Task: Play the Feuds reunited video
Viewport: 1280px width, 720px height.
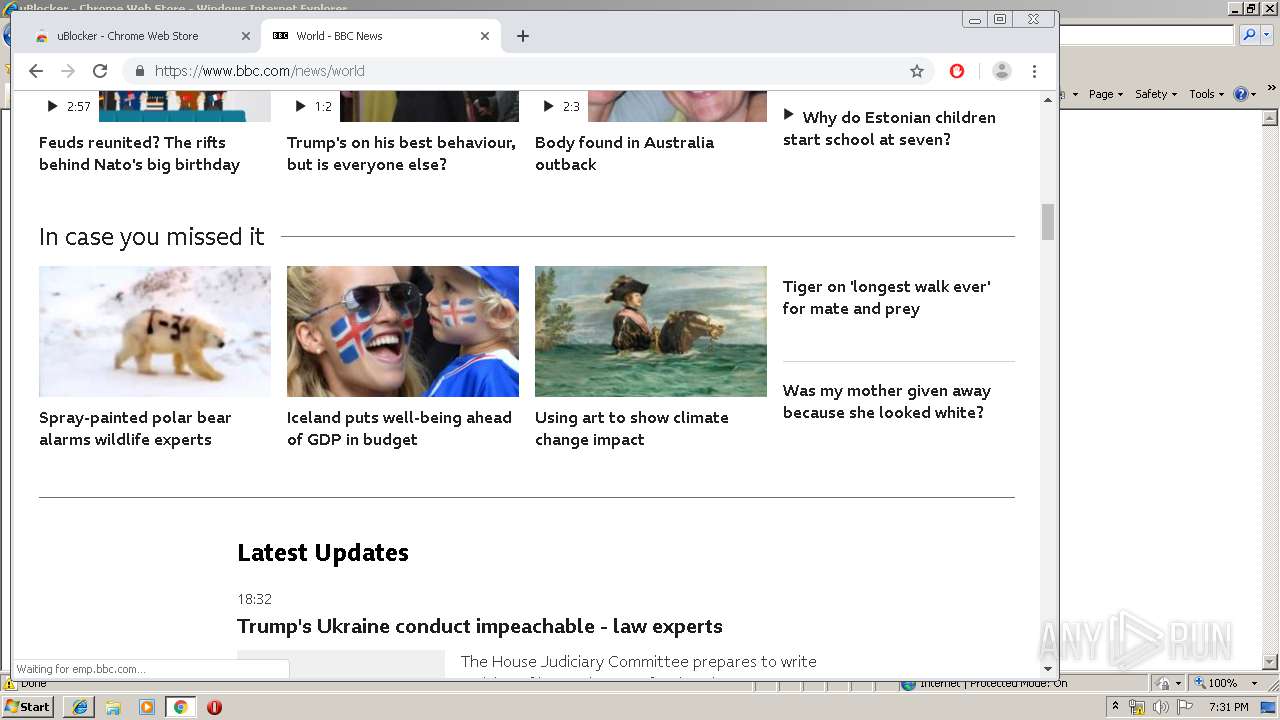Action: (x=69, y=106)
